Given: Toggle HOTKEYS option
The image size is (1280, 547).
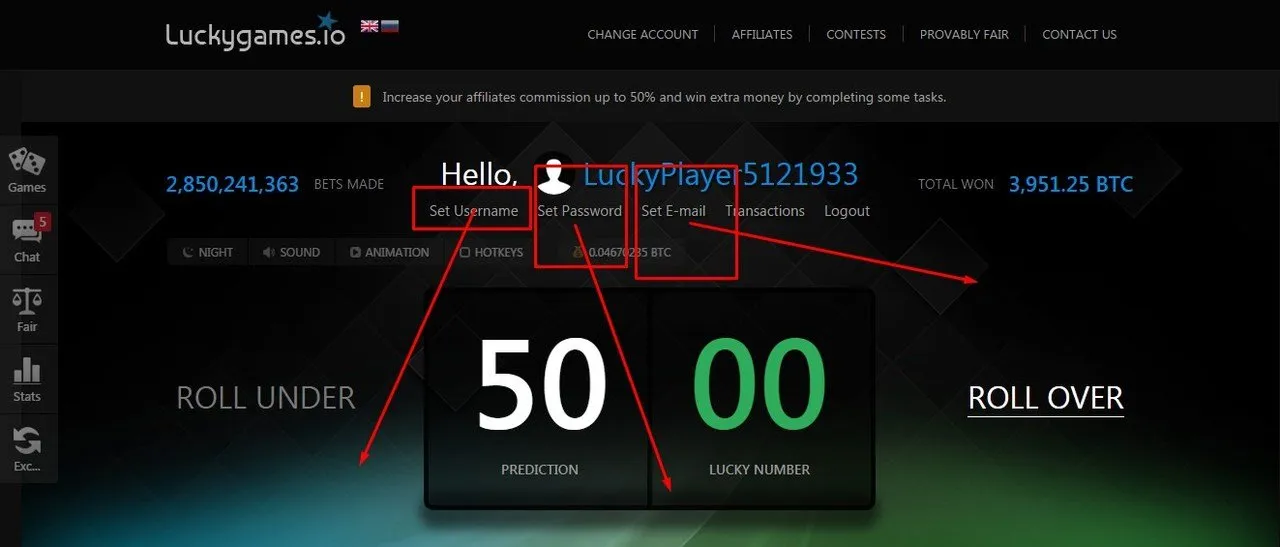Looking at the screenshot, I should coord(491,252).
